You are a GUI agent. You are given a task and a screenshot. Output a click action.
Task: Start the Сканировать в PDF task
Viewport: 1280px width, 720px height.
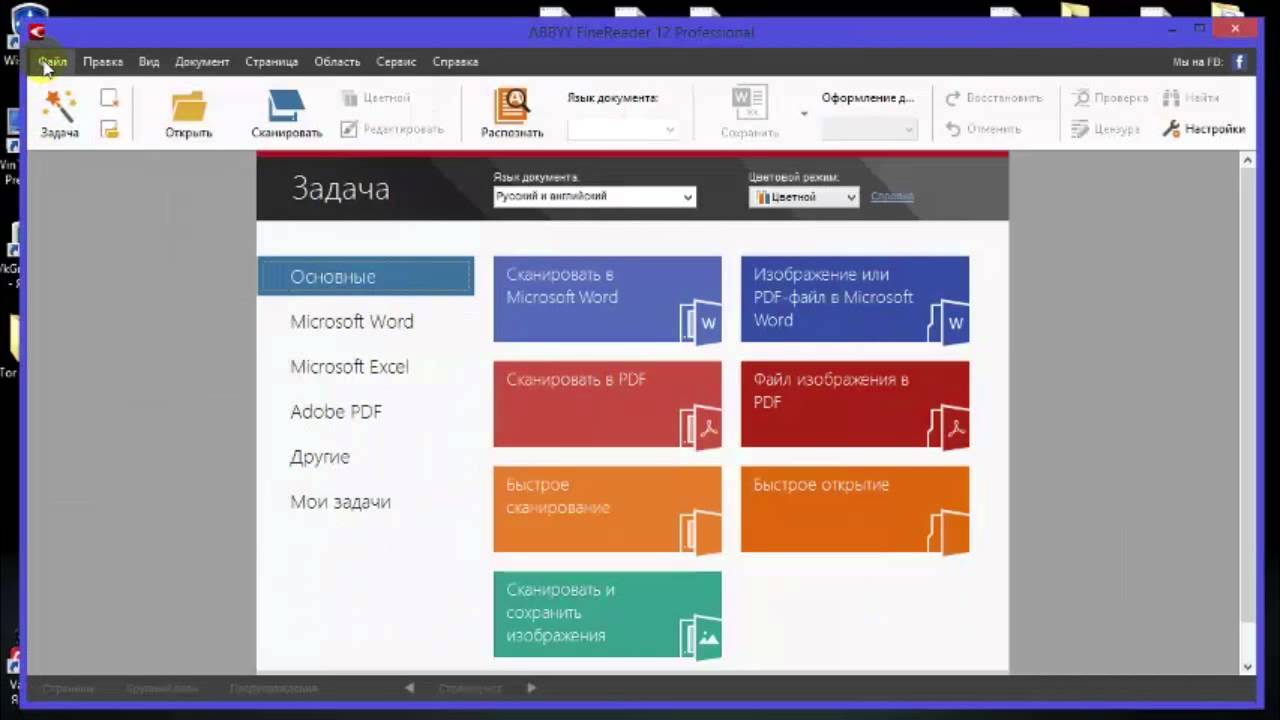[607, 404]
